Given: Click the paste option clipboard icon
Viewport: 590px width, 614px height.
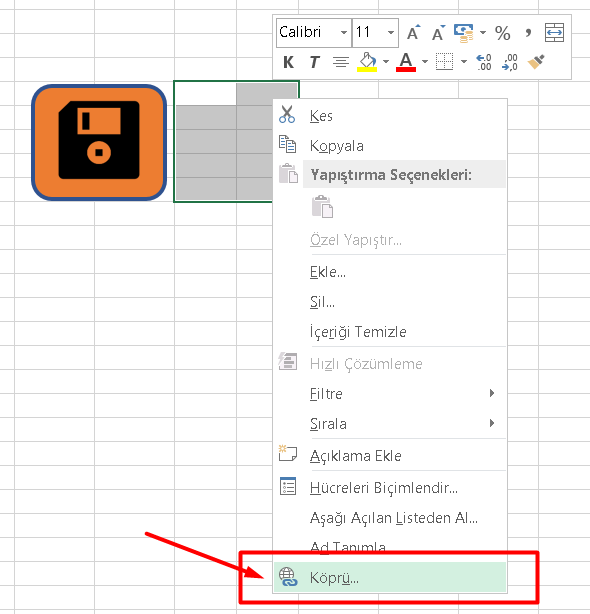Looking at the screenshot, I should (x=322, y=207).
